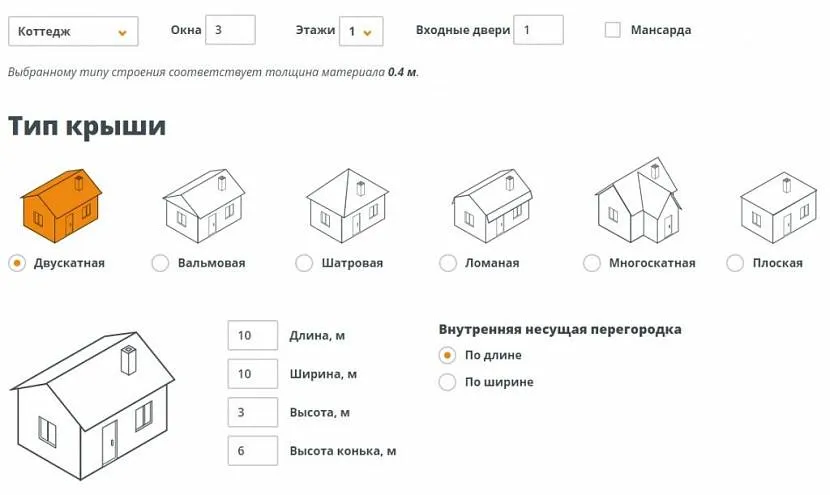
Task: Open the Коттедж building type dropdown
Action: pos(73,31)
